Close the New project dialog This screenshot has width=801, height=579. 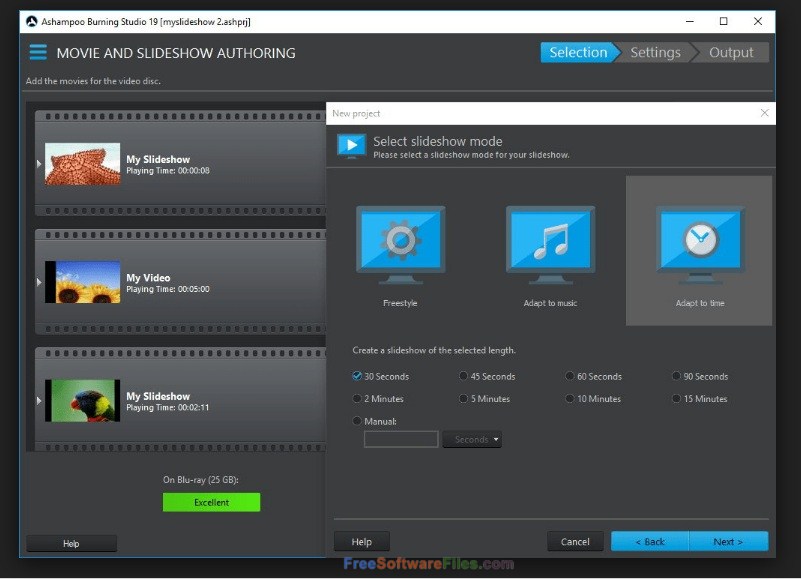(764, 113)
